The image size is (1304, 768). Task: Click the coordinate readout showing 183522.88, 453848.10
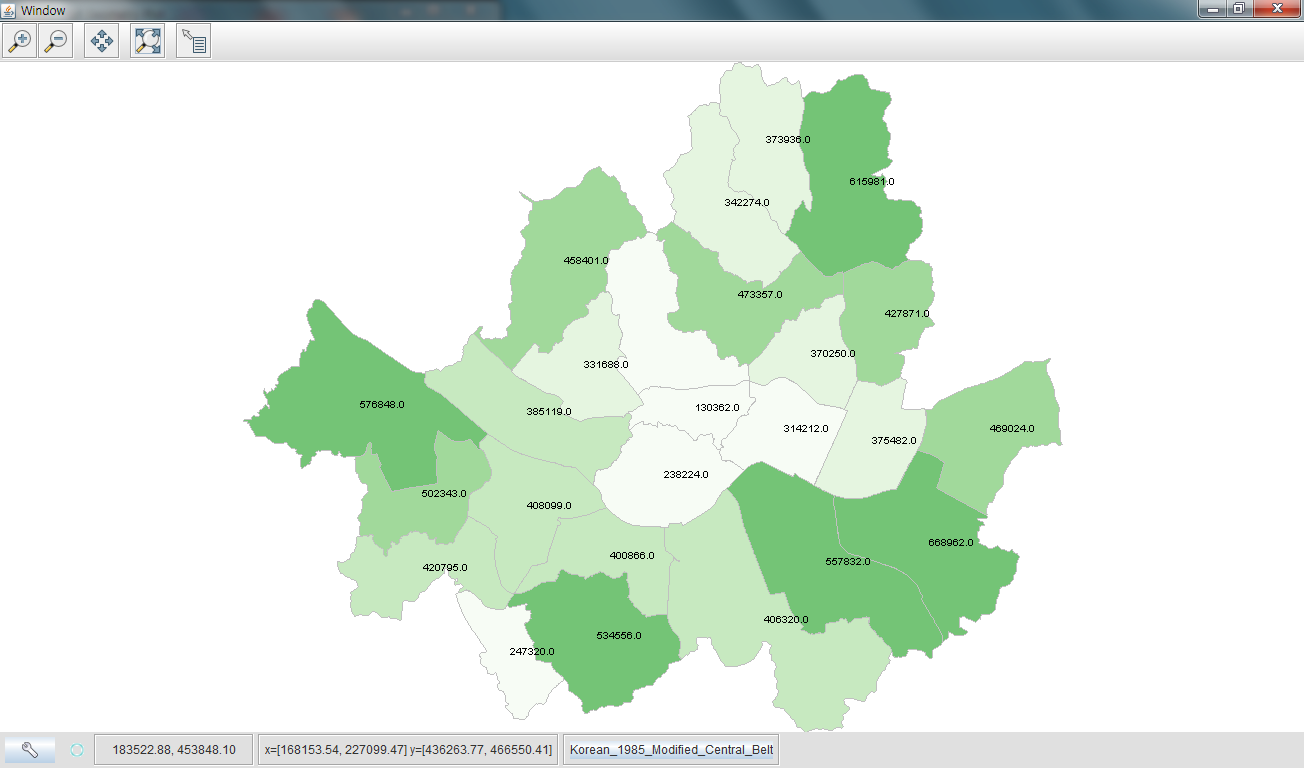click(x=172, y=748)
